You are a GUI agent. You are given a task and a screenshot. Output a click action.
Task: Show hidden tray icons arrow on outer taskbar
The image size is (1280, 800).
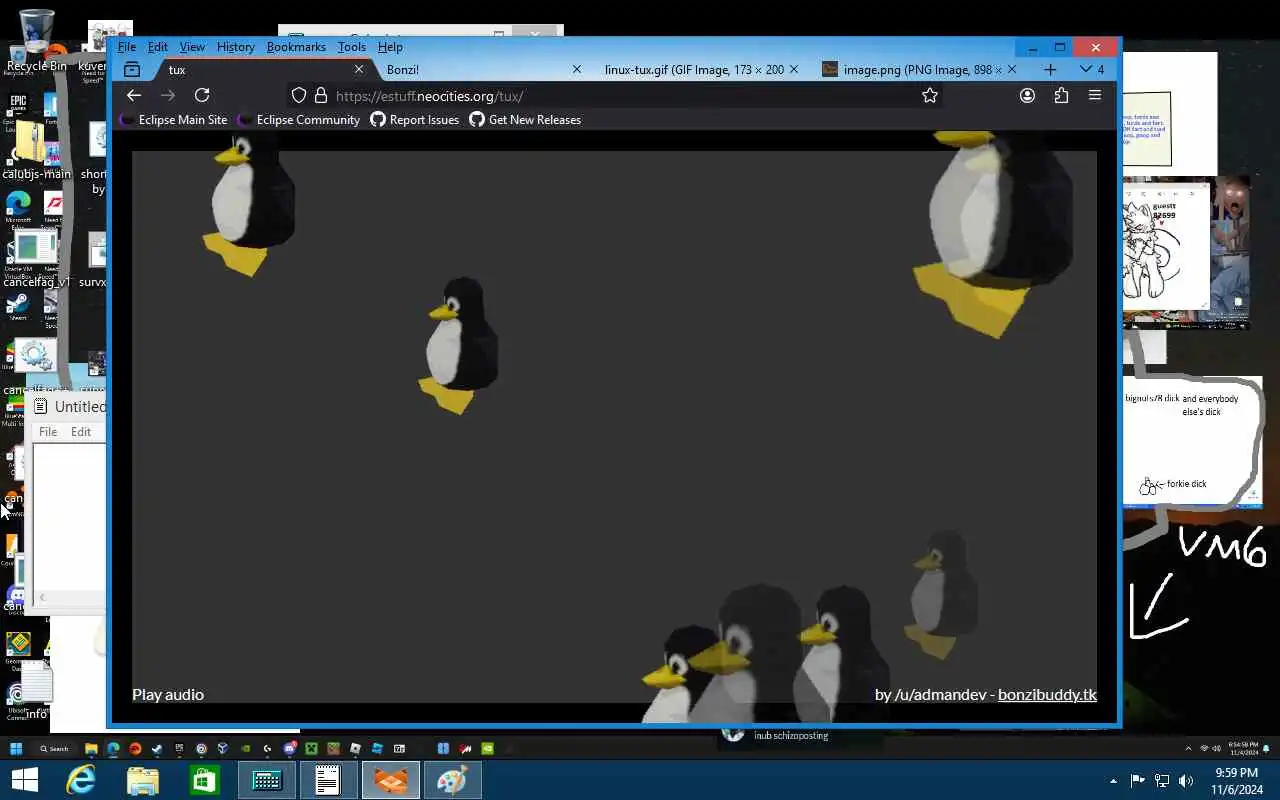point(1113,781)
